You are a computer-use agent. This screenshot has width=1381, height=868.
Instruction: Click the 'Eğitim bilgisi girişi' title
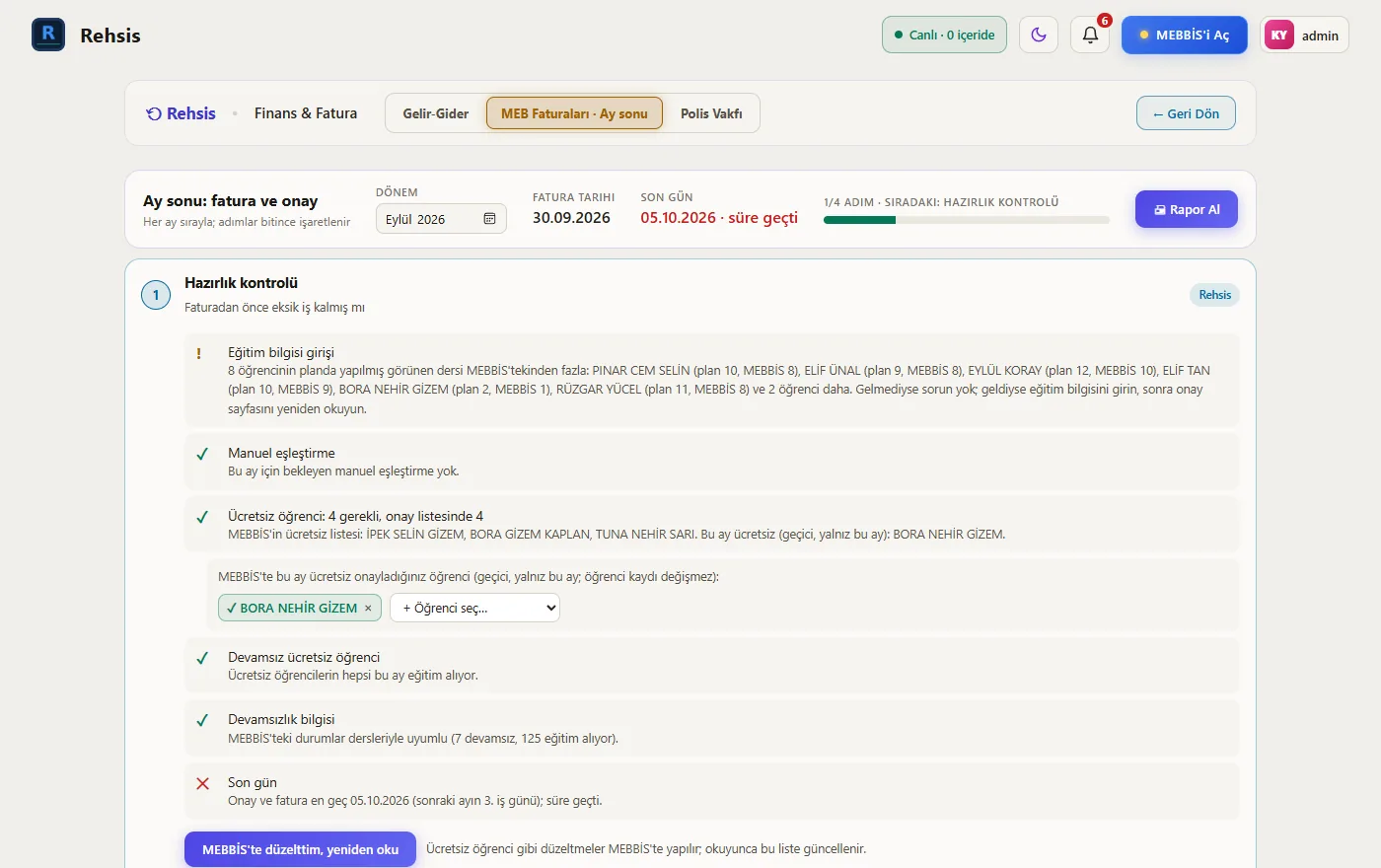coord(281,352)
